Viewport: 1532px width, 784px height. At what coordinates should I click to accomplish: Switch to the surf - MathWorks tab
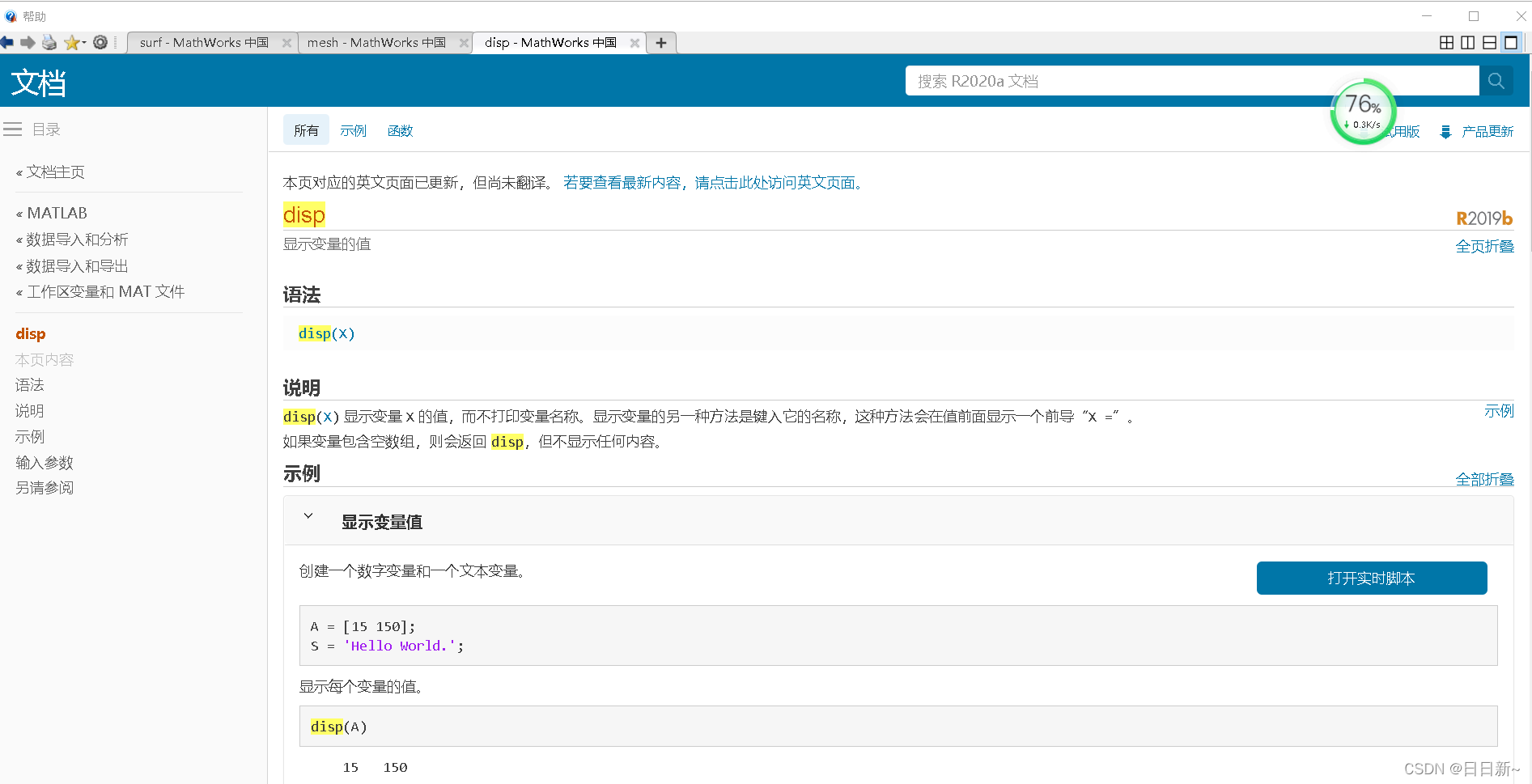coord(204,43)
